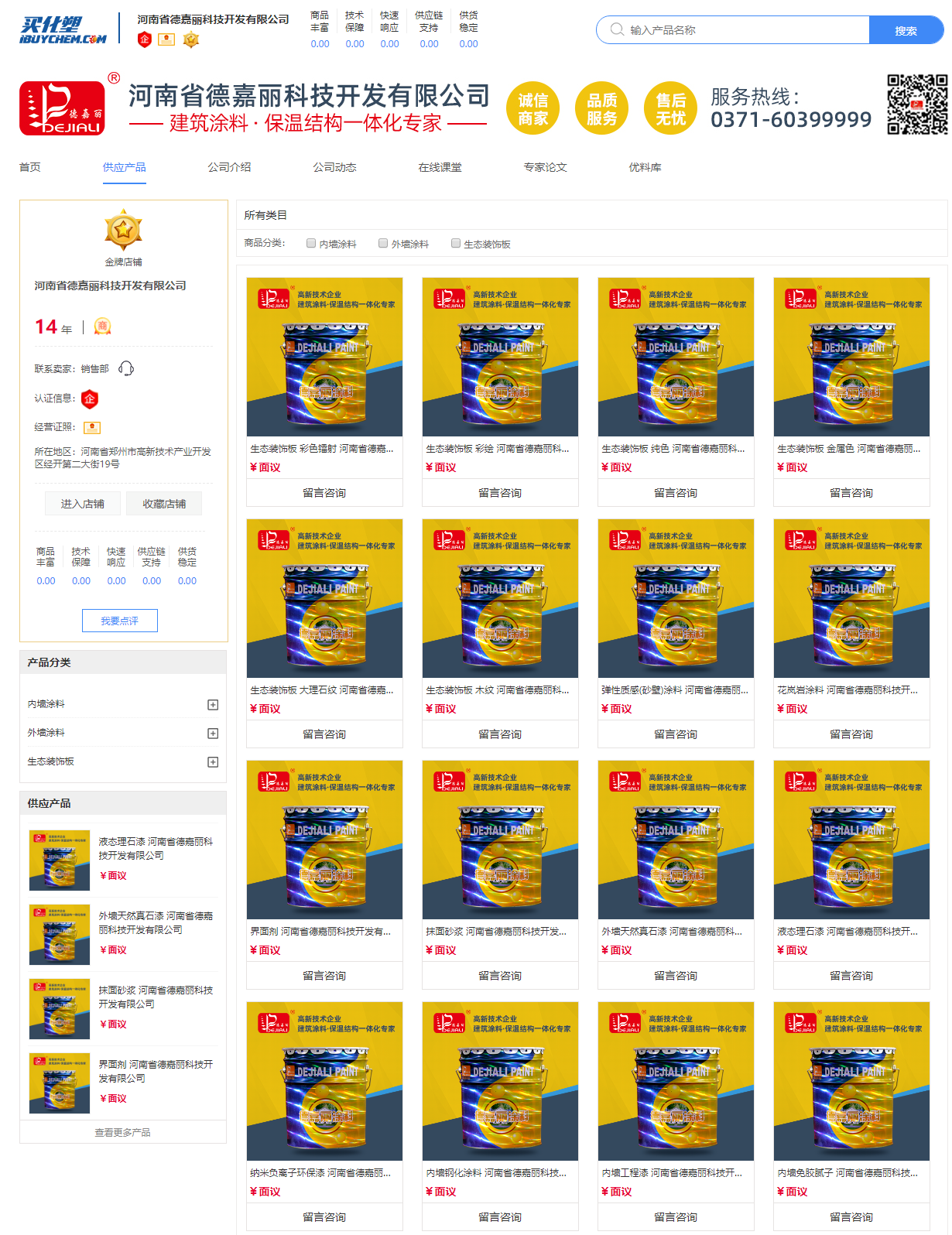The image size is (952, 1235).
Task: Open the 公司动态 tab
Action: click(335, 167)
